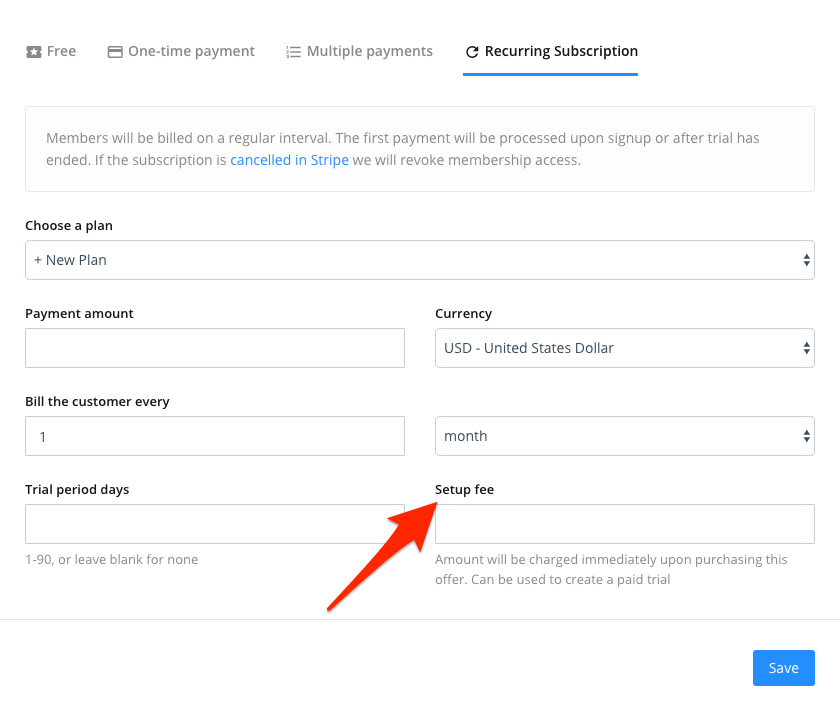840x709 pixels.
Task: Open the One-time payment tab
Action: tap(181, 51)
